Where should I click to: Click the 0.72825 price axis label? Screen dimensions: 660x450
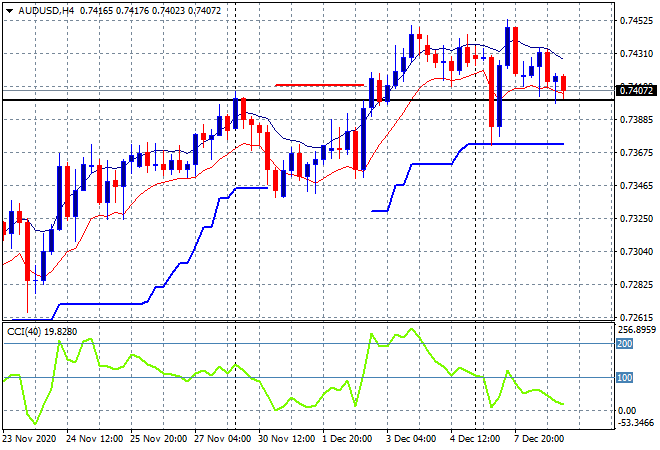(636, 285)
